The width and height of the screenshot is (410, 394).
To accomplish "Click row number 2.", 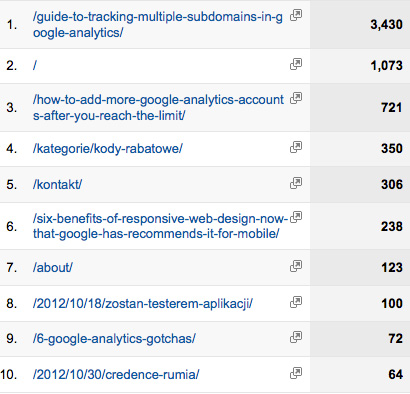I will click(x=12, y=65).
